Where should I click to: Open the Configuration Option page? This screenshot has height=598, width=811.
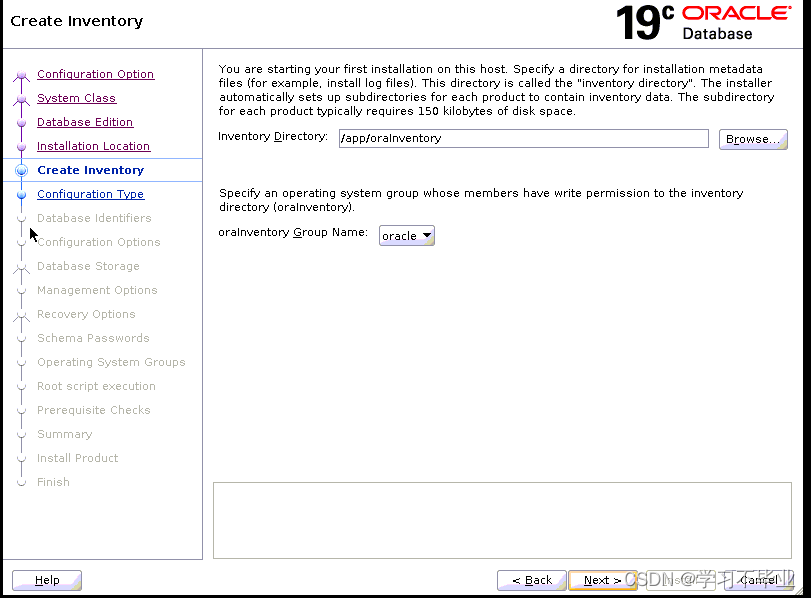[x=95, y=74]
